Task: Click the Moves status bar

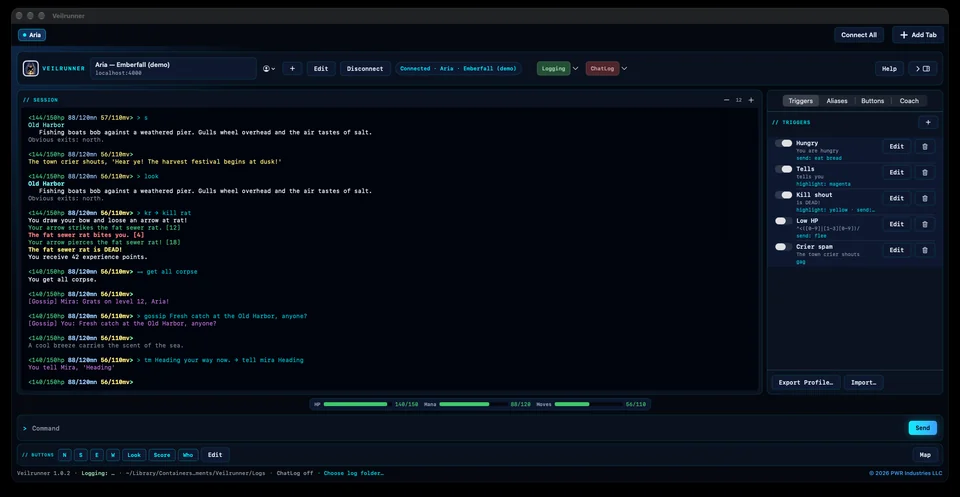Action: pyautogui.click(x=591, y=404)
